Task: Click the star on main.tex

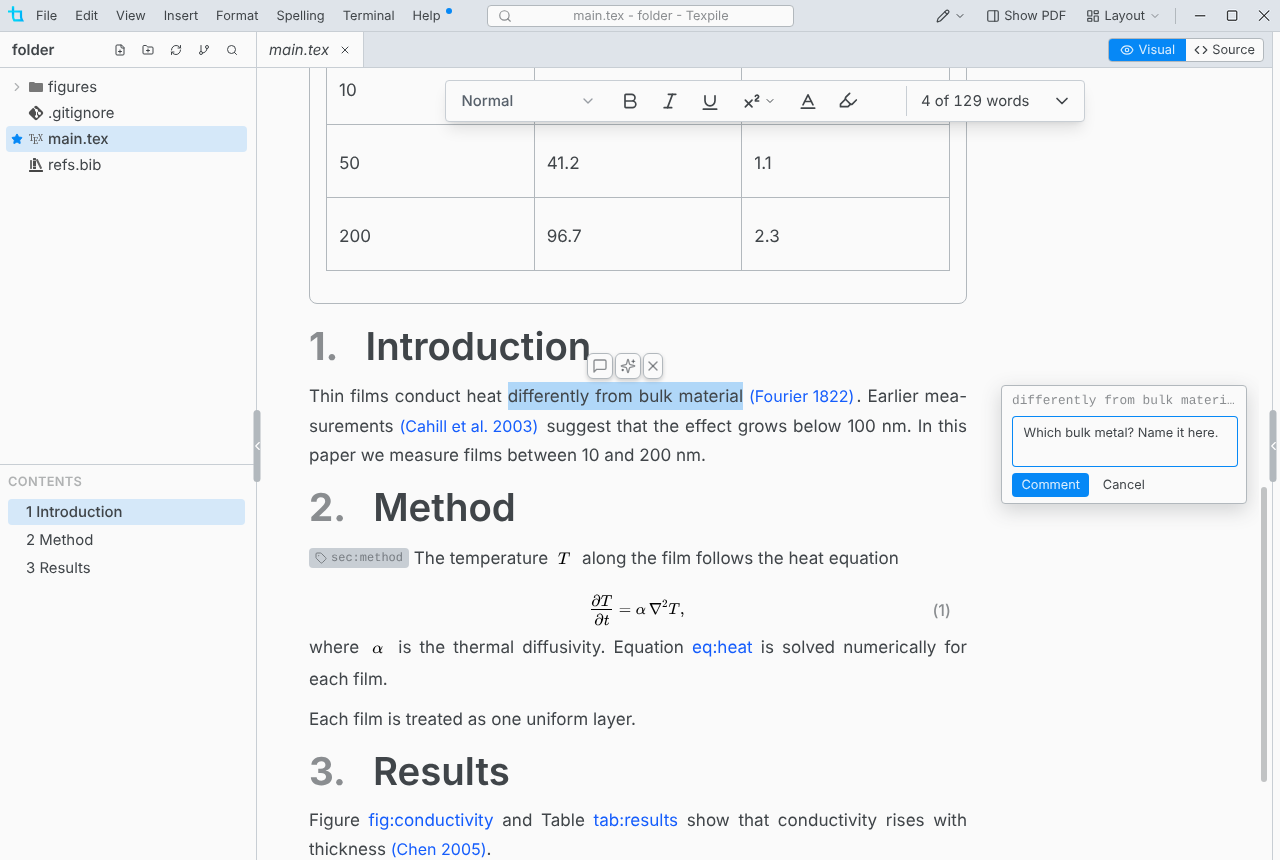Action: tap(17, 139)
